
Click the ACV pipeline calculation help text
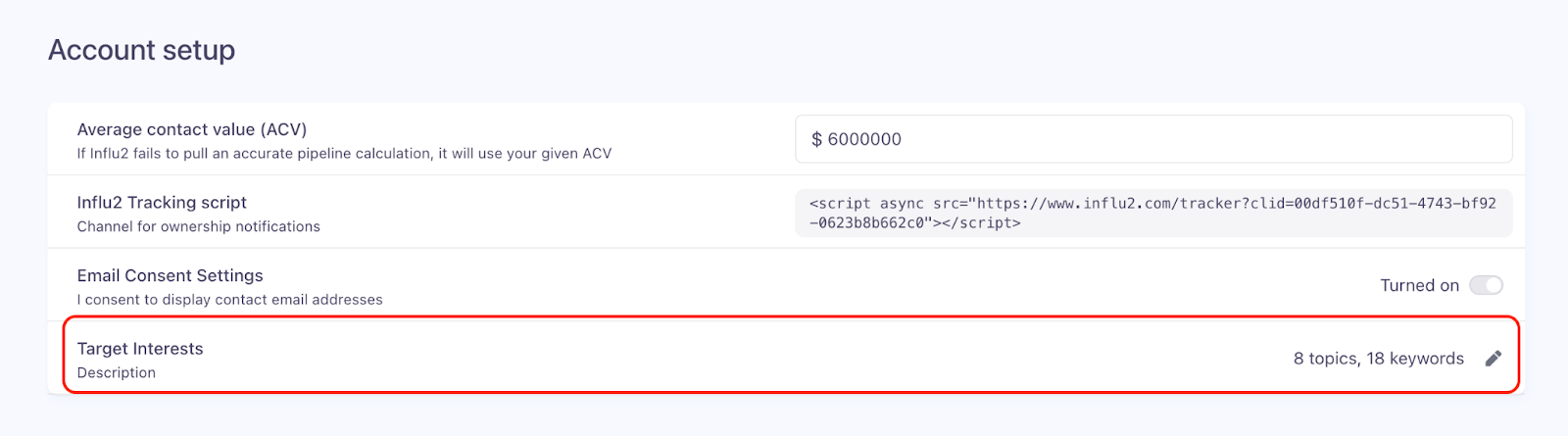pyautogui.click(x=344, y=154)
